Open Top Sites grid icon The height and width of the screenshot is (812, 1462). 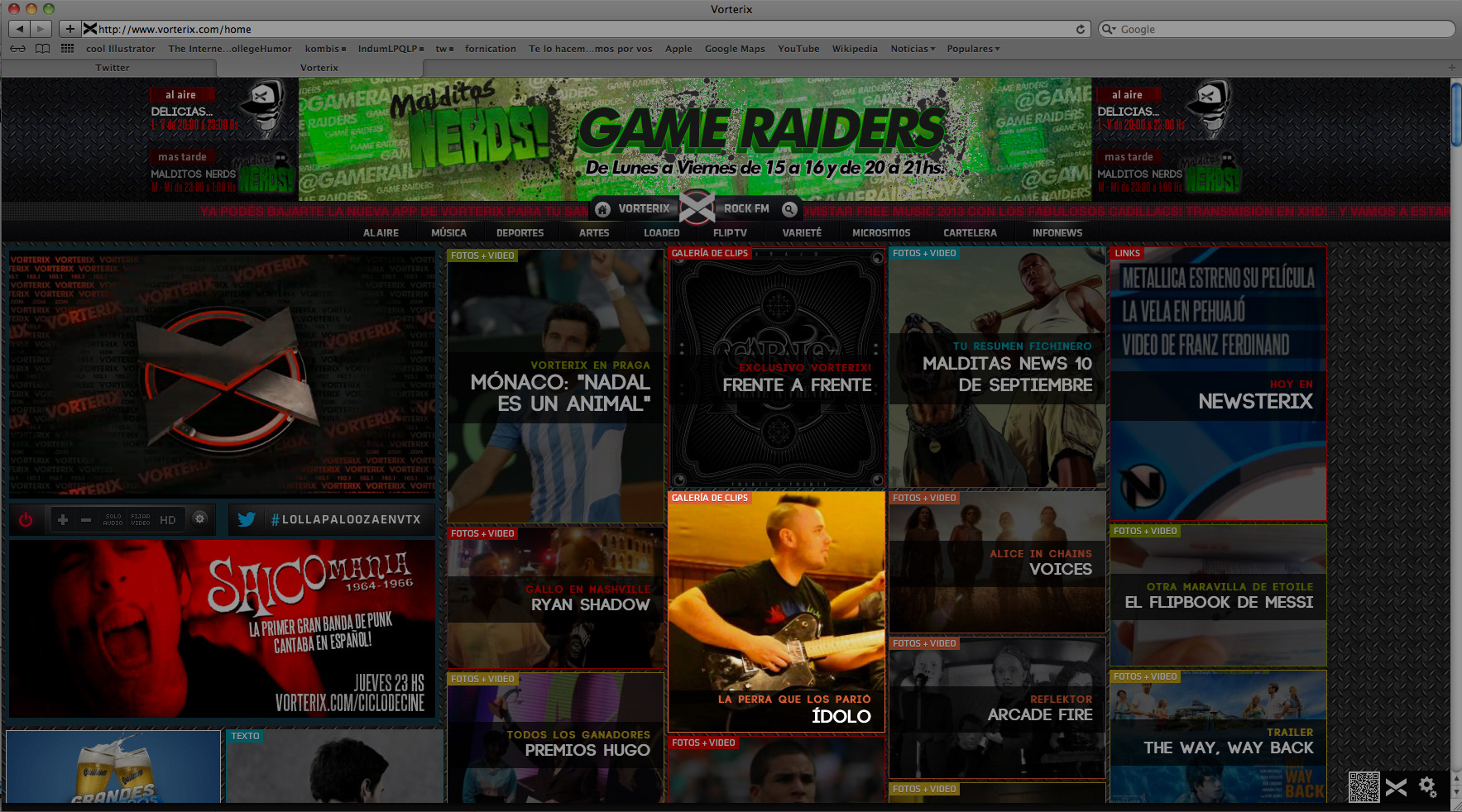click(x=67, y=49)
